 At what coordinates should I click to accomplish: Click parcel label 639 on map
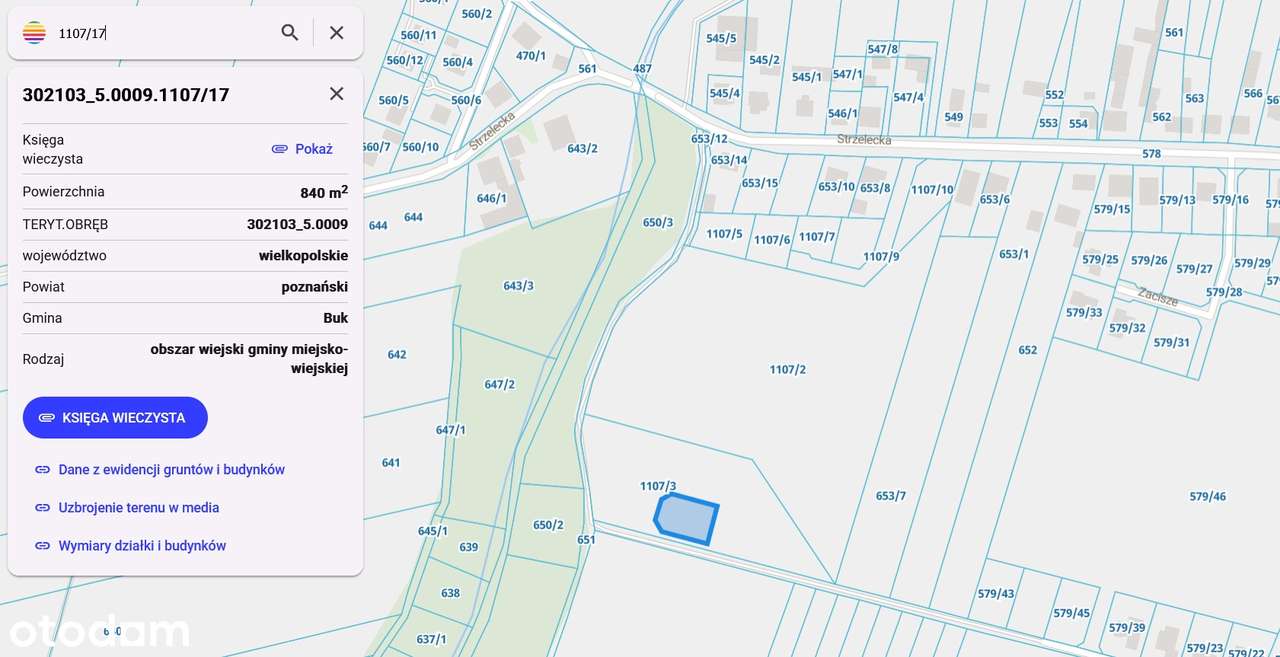coord(469,548)
